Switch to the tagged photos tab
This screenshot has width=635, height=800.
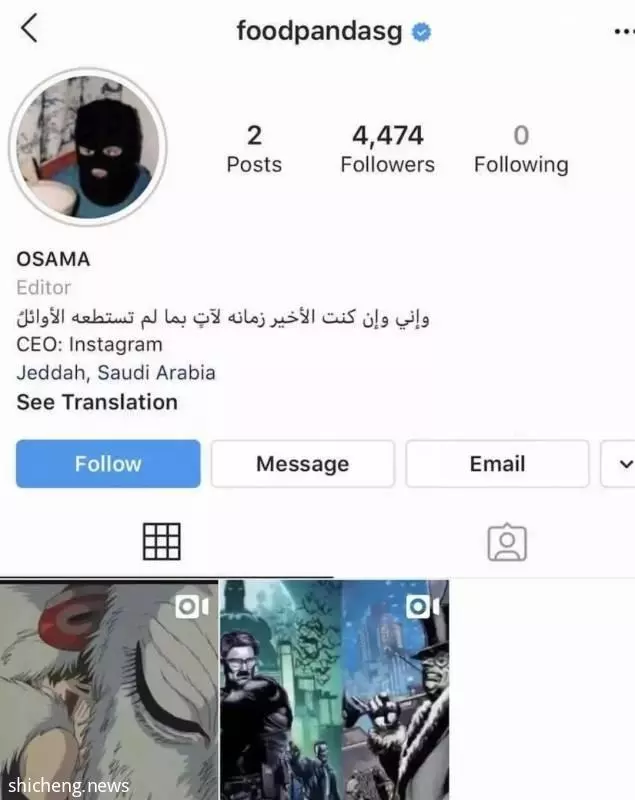507,542
